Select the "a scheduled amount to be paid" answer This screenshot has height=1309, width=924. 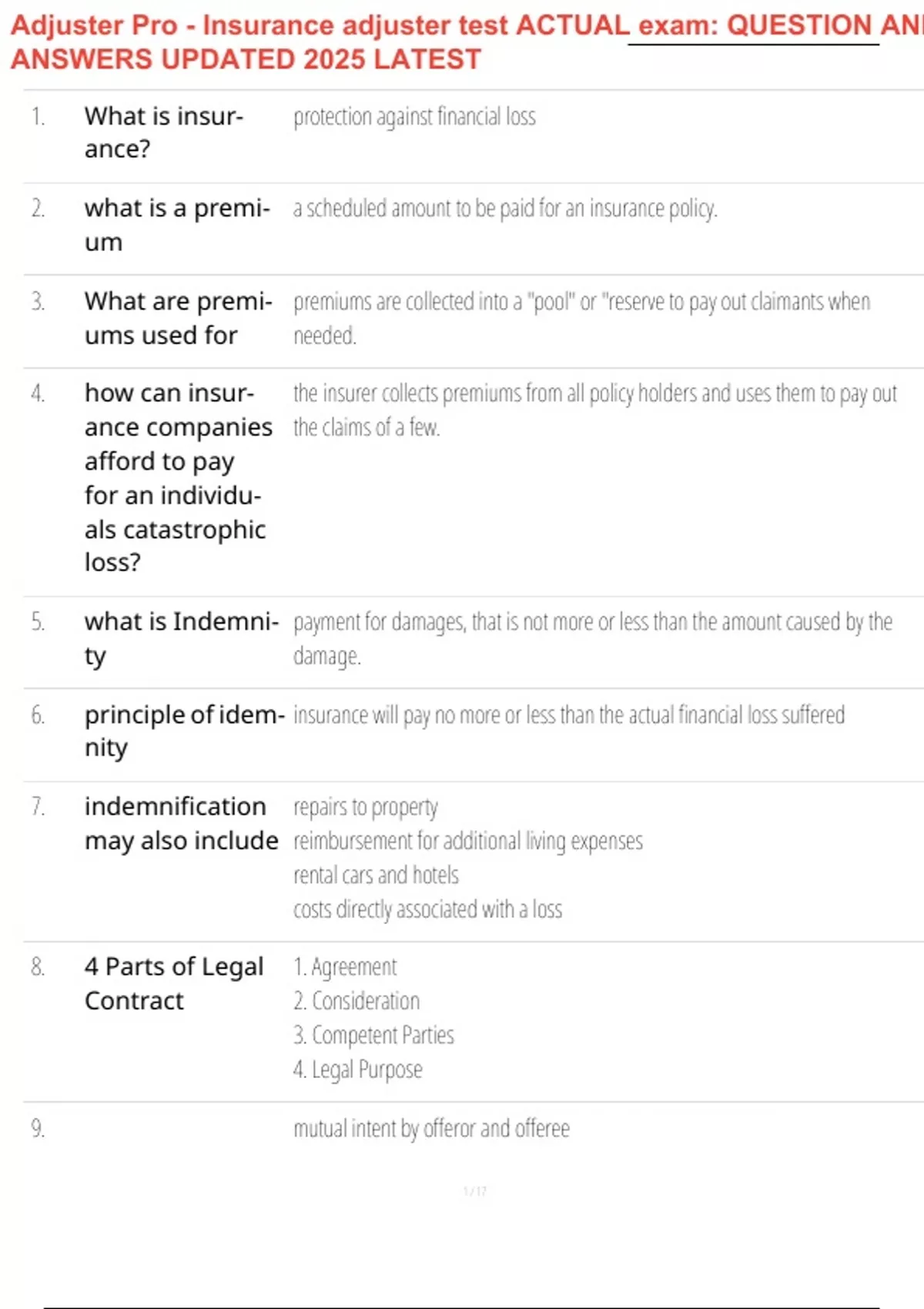pyautogui.click(x=505, y=209)
